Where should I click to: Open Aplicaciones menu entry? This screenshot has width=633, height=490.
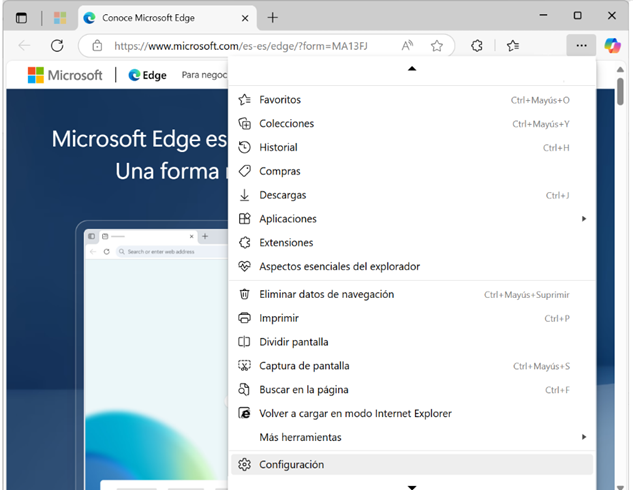click(412, 219)
